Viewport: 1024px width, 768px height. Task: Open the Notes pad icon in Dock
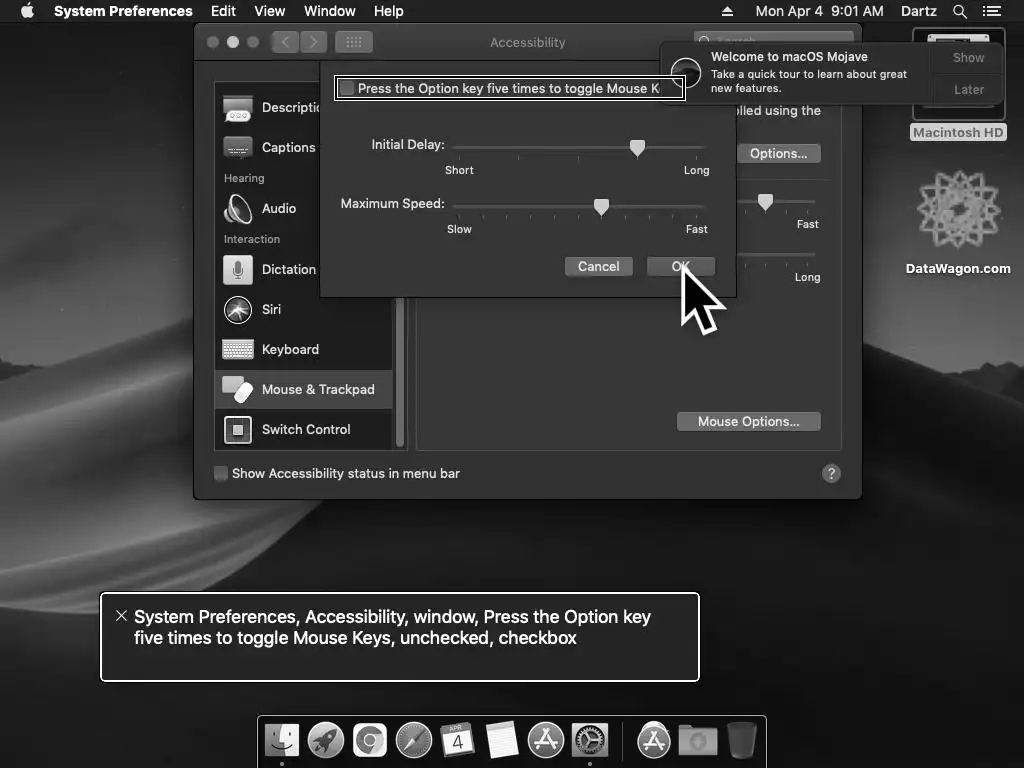502,741
